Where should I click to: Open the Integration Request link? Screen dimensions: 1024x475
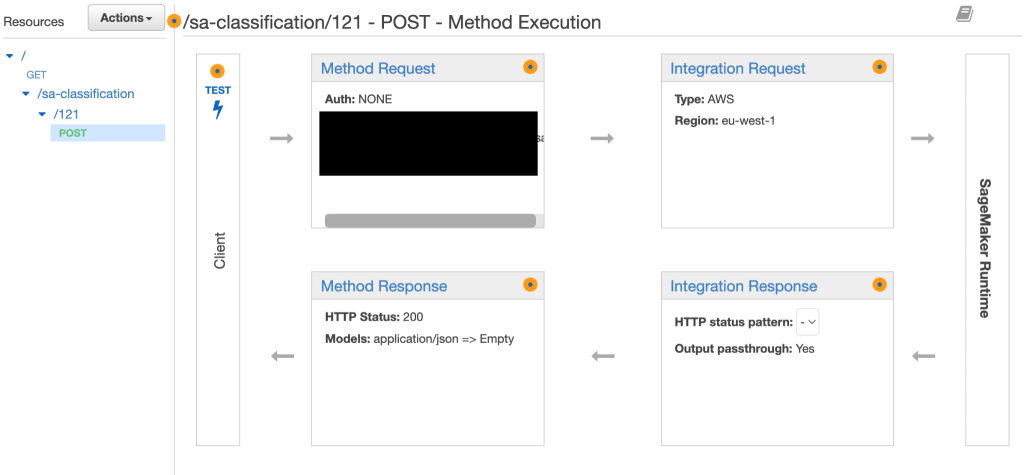(x=738, y=69)
